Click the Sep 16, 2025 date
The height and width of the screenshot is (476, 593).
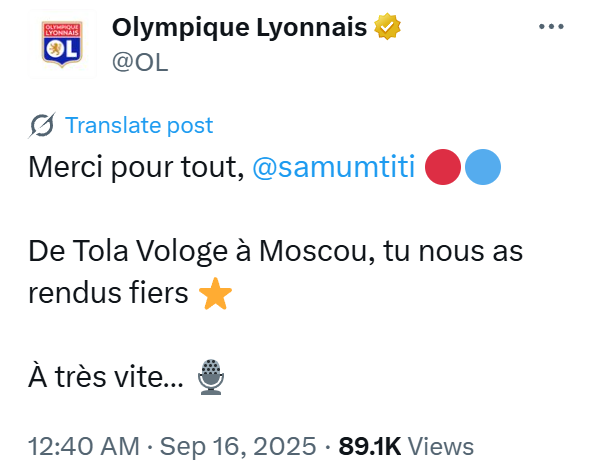pyautogui.click(x=238, y=447)
